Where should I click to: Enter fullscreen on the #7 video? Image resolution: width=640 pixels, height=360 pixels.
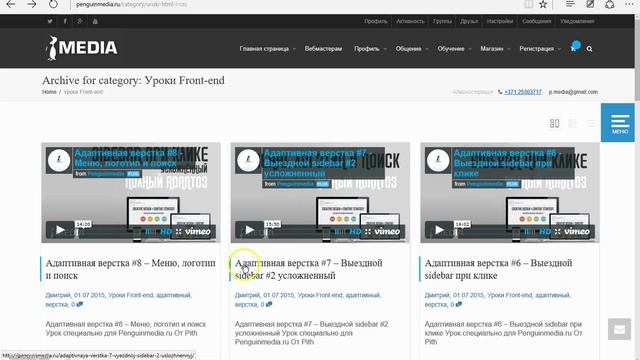pyautogui.click(x=368, y=231)
